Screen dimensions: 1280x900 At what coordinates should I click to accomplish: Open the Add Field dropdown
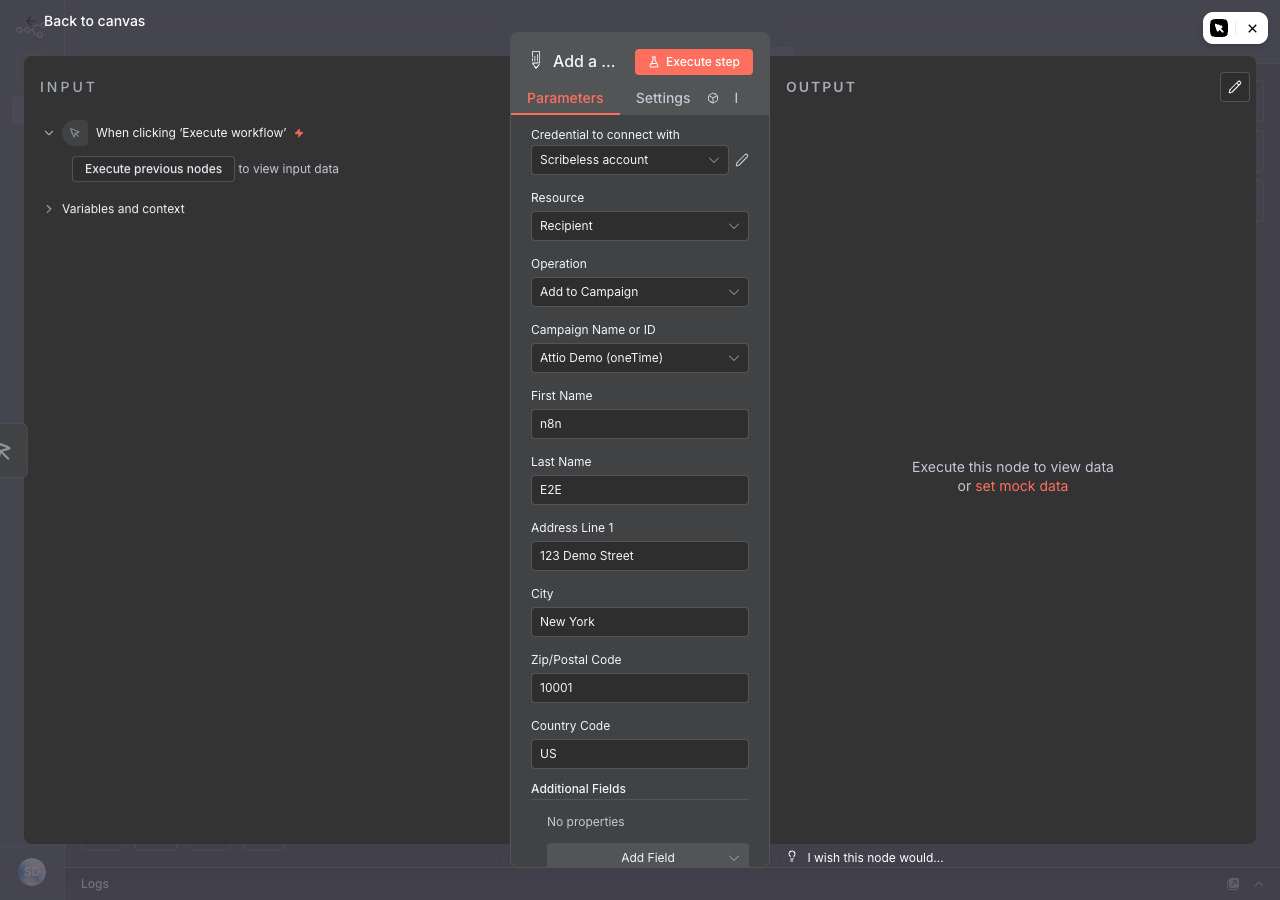tap(648, 857)
